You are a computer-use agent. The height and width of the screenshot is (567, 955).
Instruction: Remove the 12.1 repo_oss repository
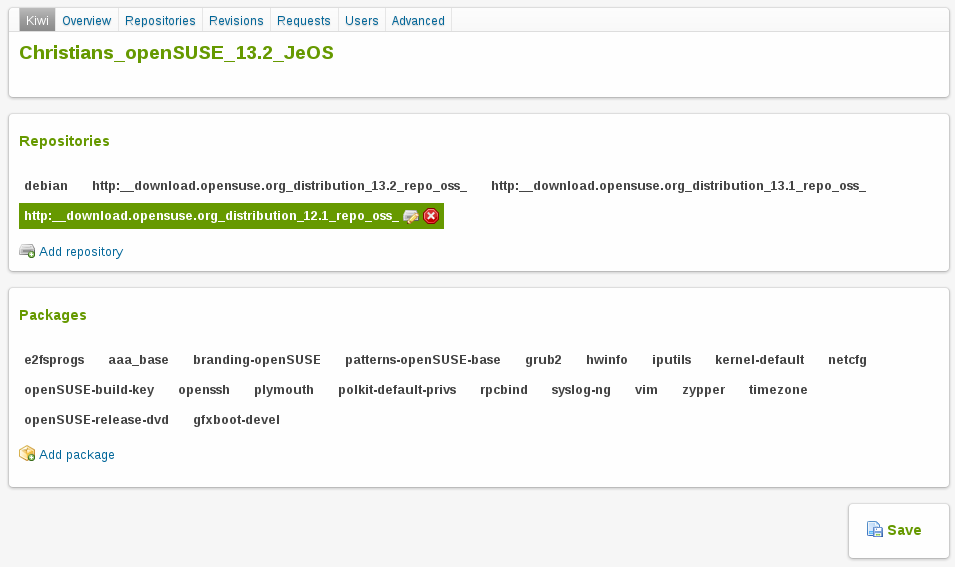[431, 216]
